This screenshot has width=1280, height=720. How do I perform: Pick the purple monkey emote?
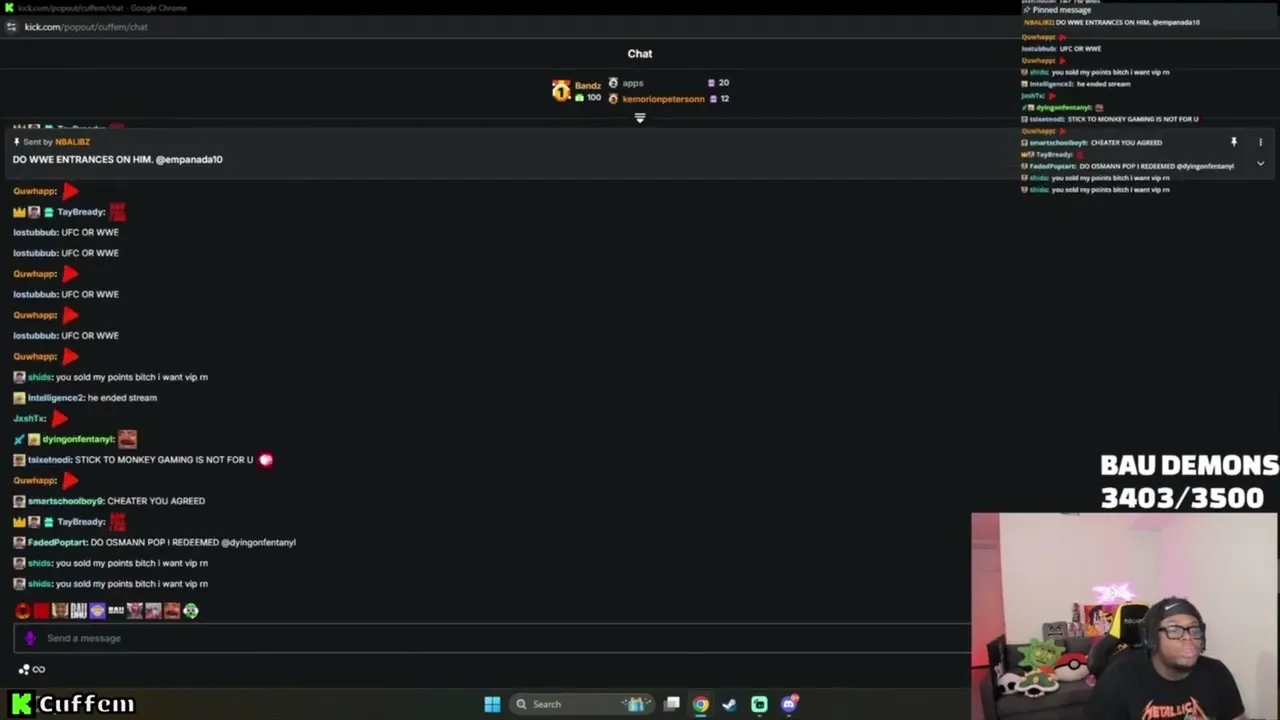(x=97, y=611)
